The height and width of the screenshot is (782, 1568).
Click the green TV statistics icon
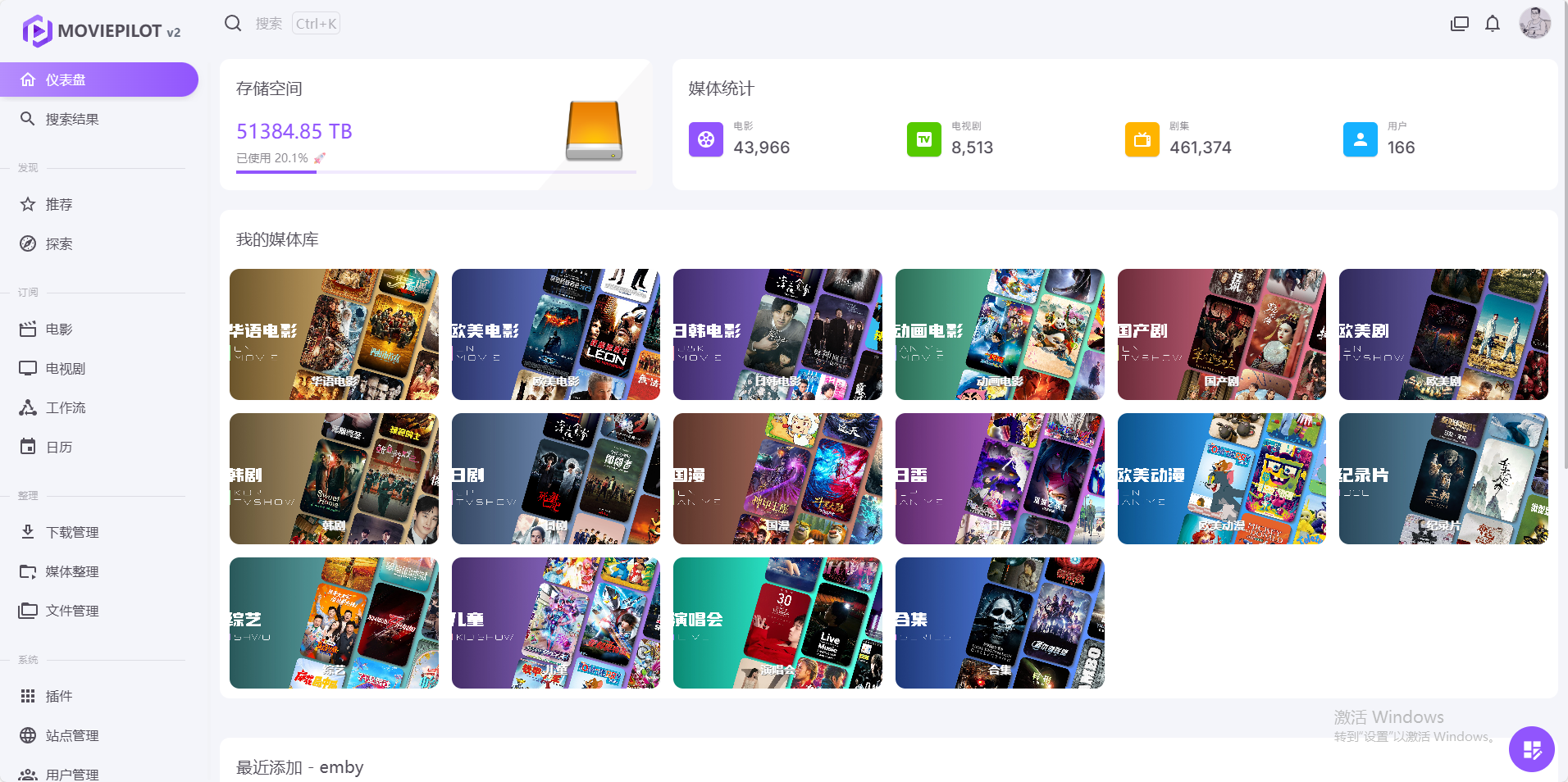point(924,139)
